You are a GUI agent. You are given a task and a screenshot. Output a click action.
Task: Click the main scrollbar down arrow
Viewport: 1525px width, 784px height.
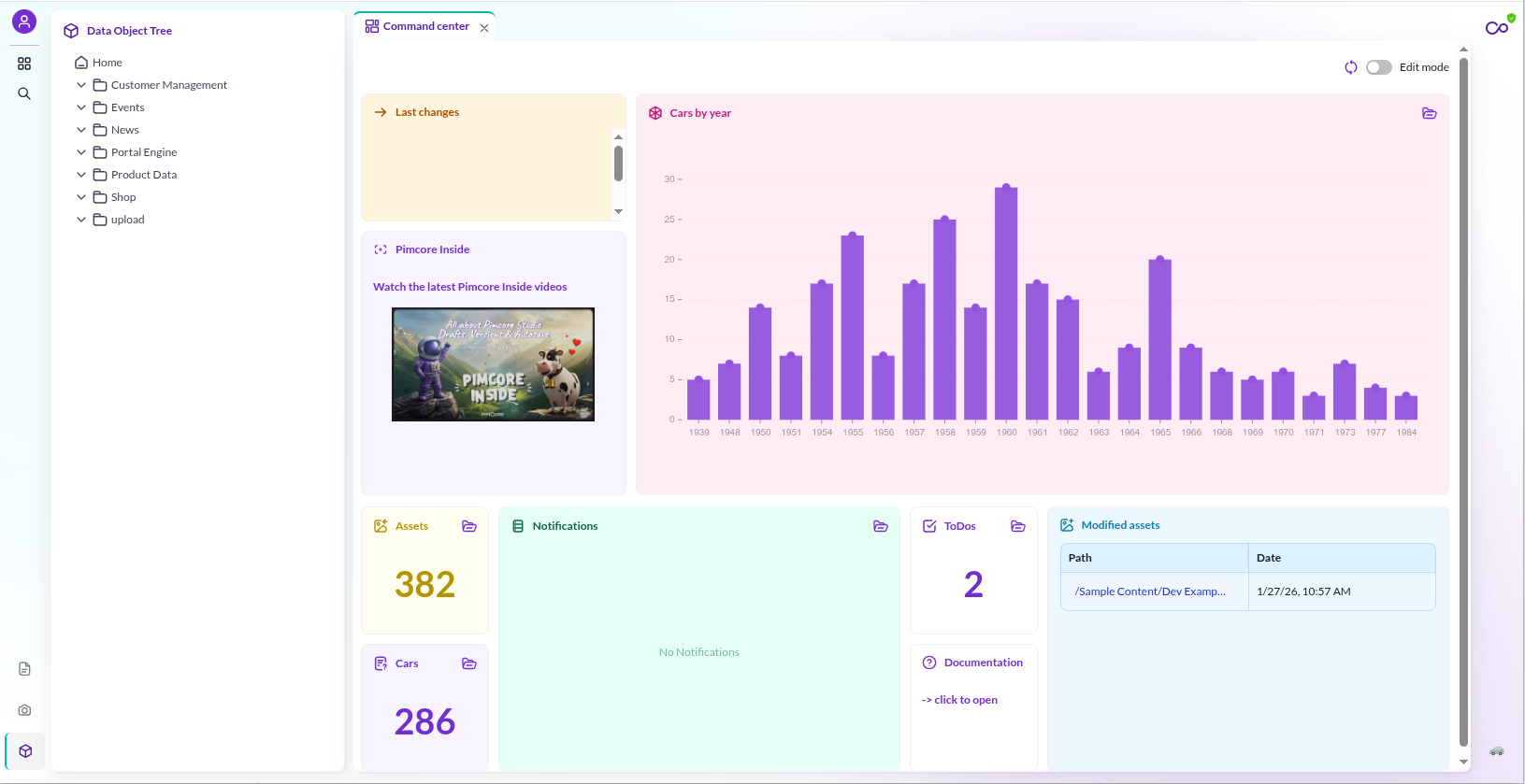pyautogui.click(x=1463, y=762)
